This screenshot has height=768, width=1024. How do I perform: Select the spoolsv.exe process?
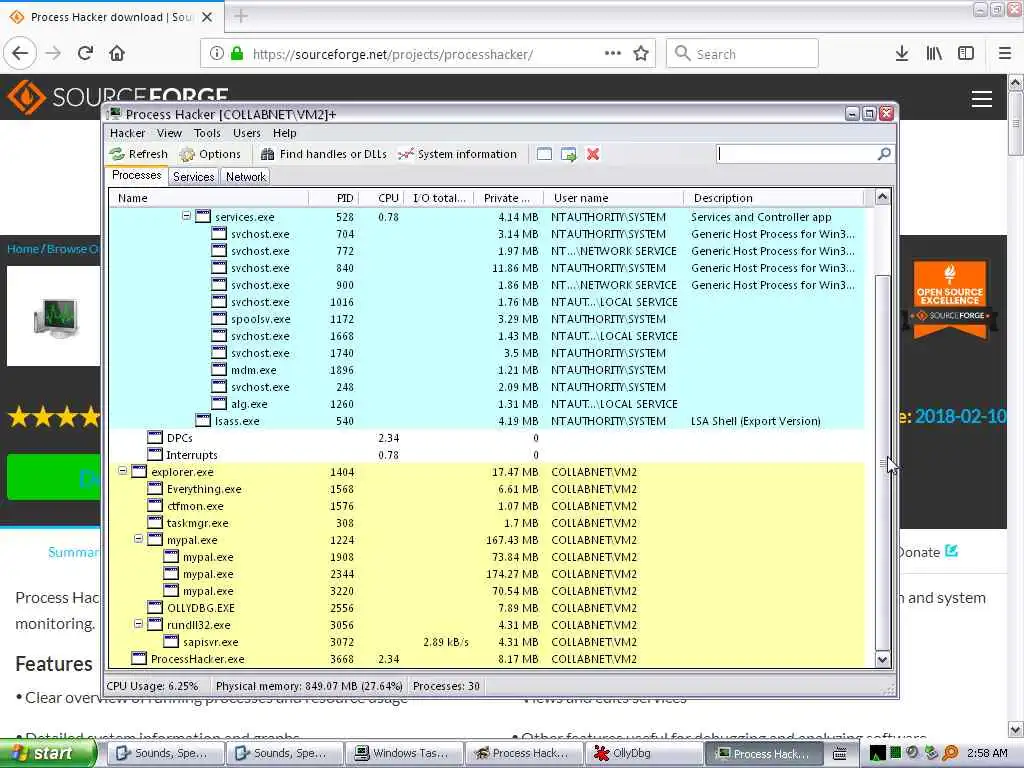pos(487,319)
